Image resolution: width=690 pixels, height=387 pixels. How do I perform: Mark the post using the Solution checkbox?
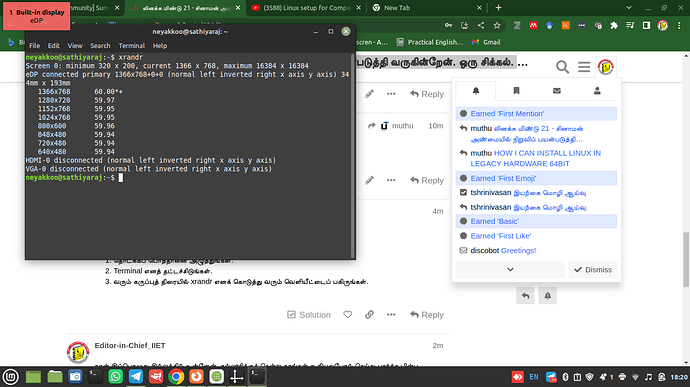(x=308, y=315)
